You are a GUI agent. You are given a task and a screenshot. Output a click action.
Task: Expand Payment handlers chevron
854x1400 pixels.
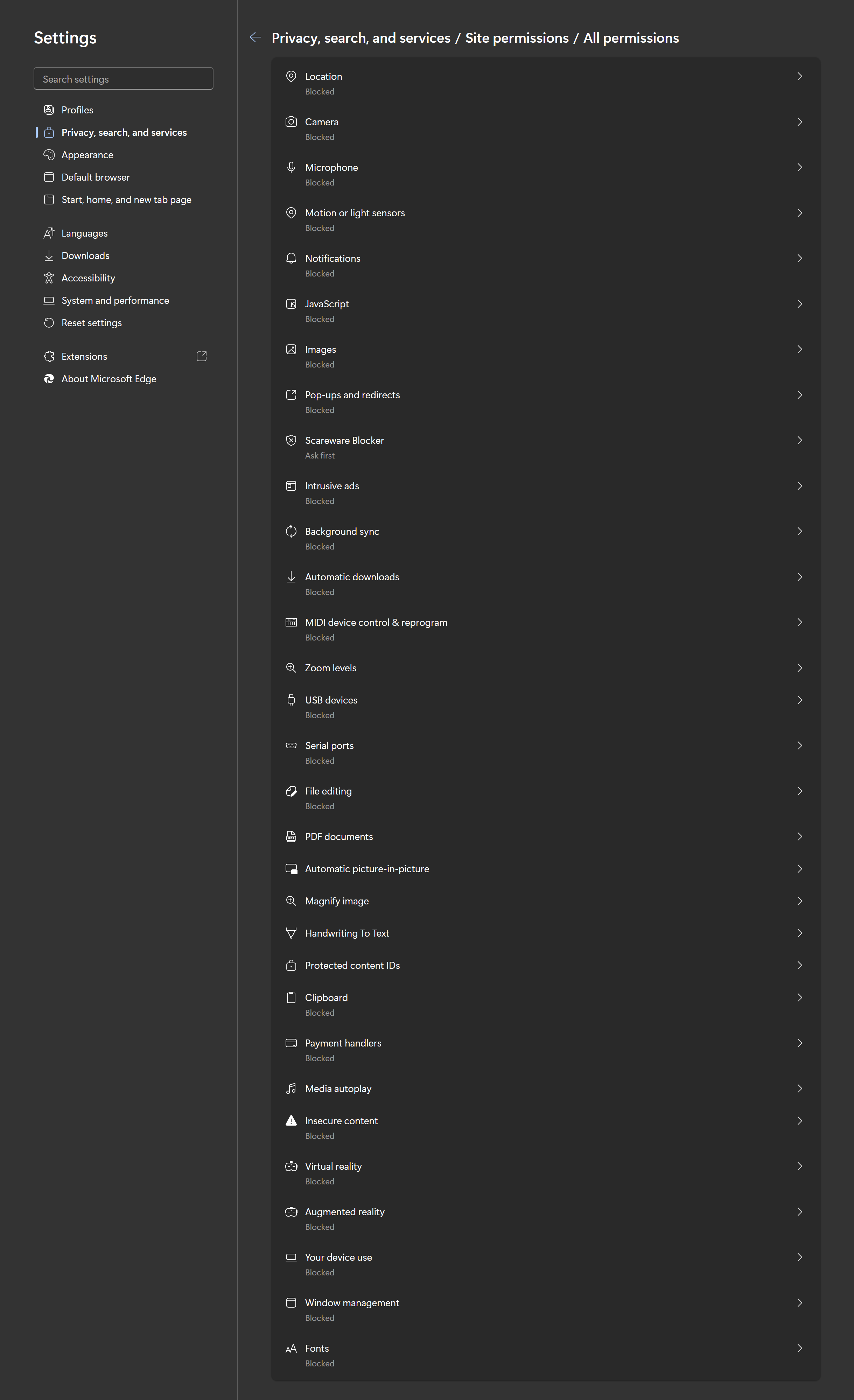click(799, 1043)
